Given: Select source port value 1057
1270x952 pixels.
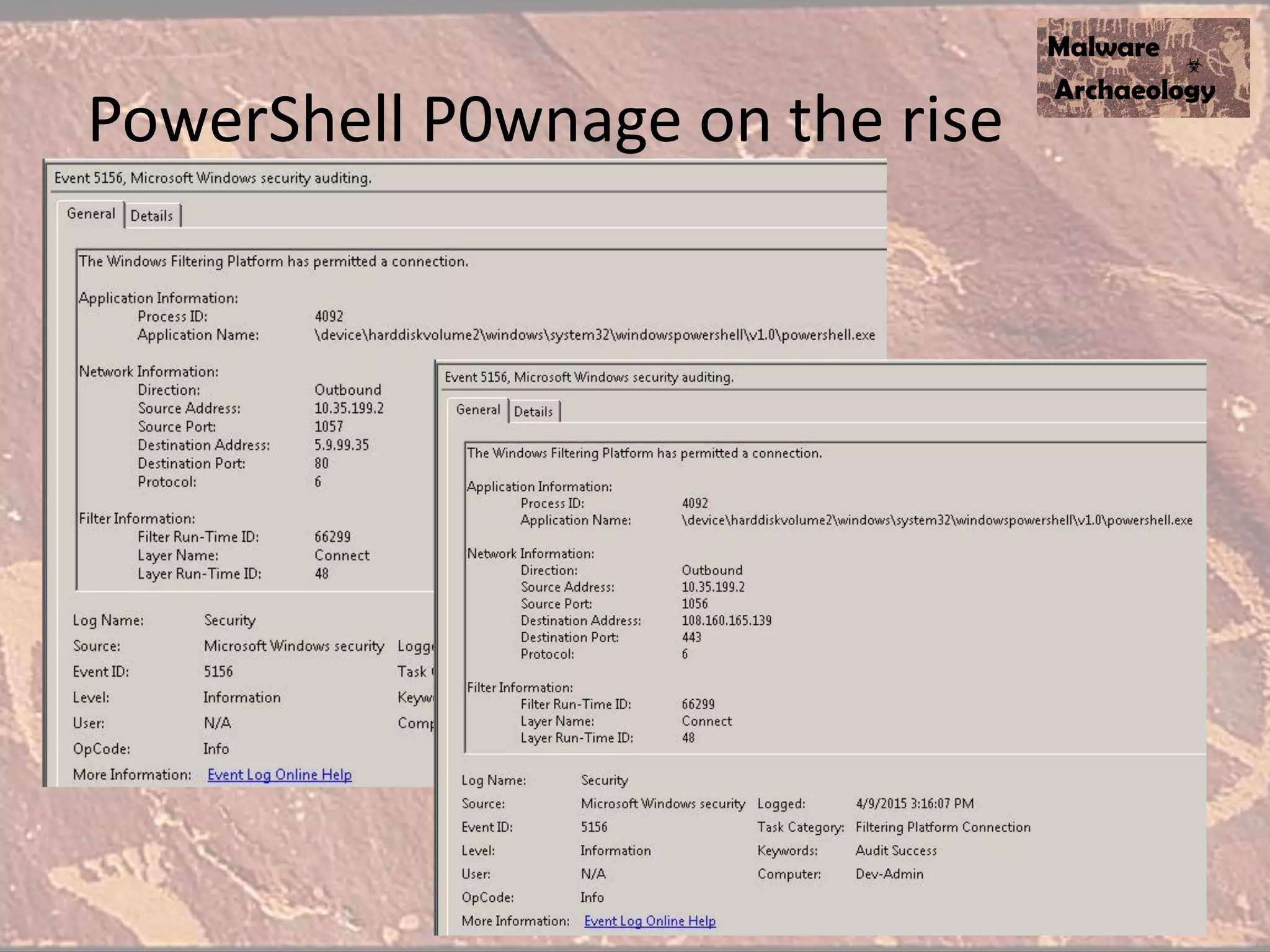Looking at the screenshot, I should click(329, 426).
